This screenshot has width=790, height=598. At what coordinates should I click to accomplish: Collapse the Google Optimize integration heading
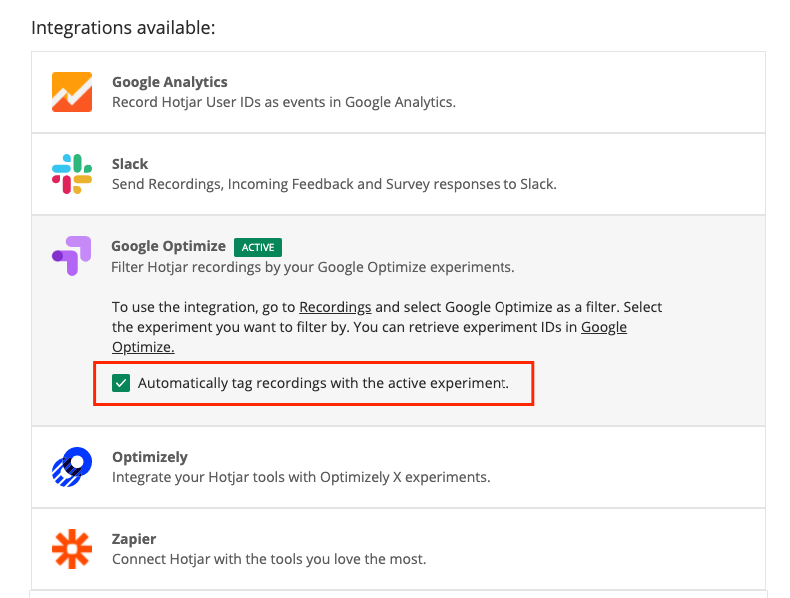tap(168, 246)
